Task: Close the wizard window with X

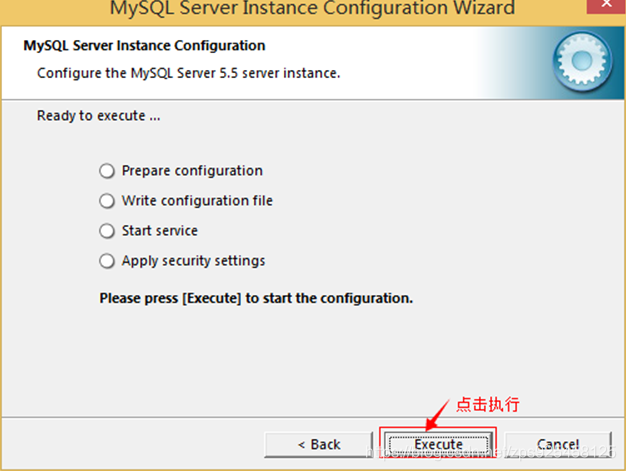Action: (x=606, y=5)
